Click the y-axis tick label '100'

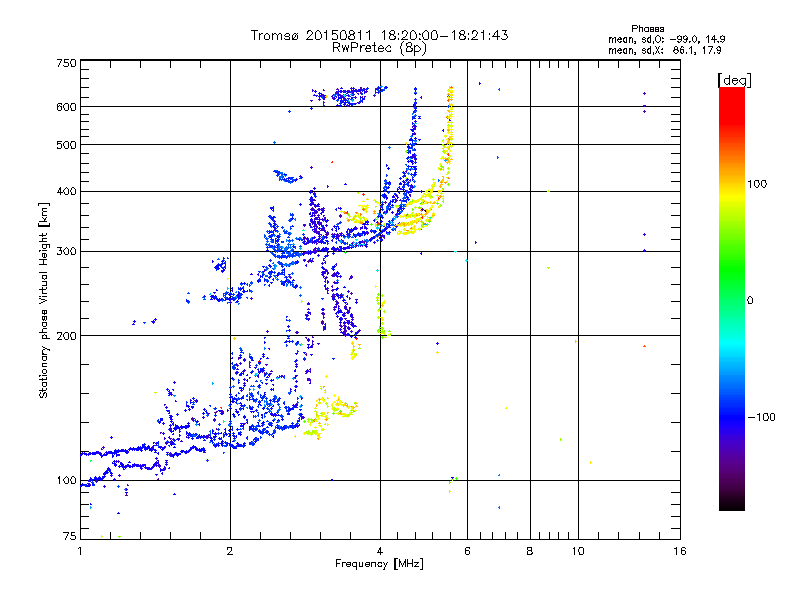(x=66, y=481)
